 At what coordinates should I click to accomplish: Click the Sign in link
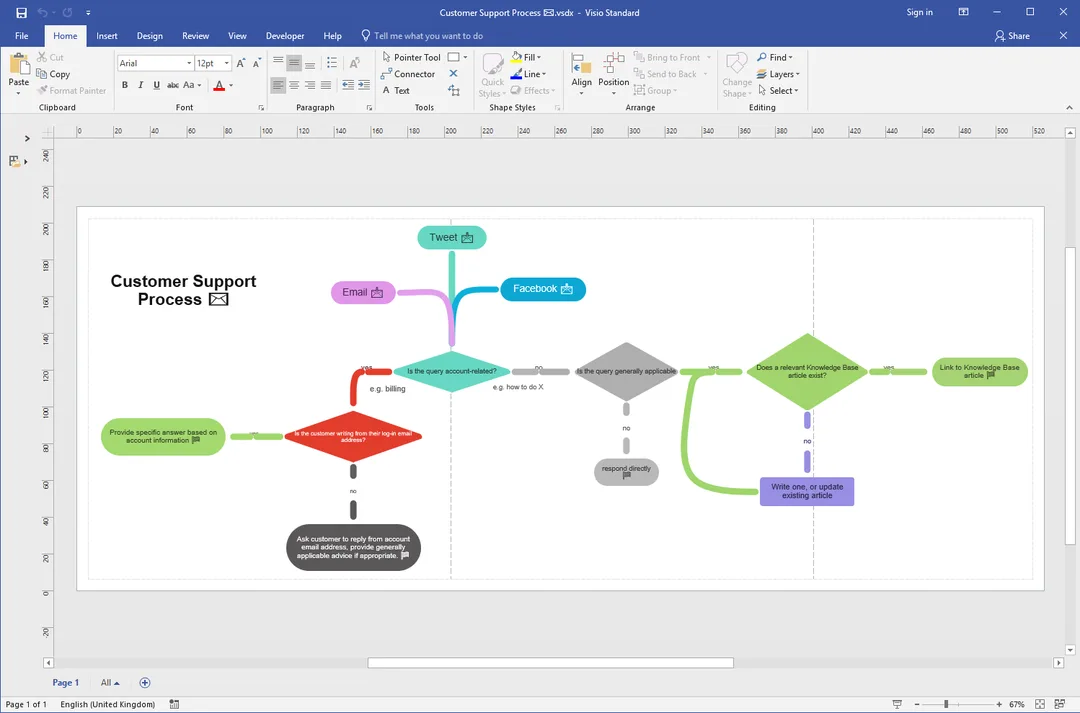click(x=920, y=12)
